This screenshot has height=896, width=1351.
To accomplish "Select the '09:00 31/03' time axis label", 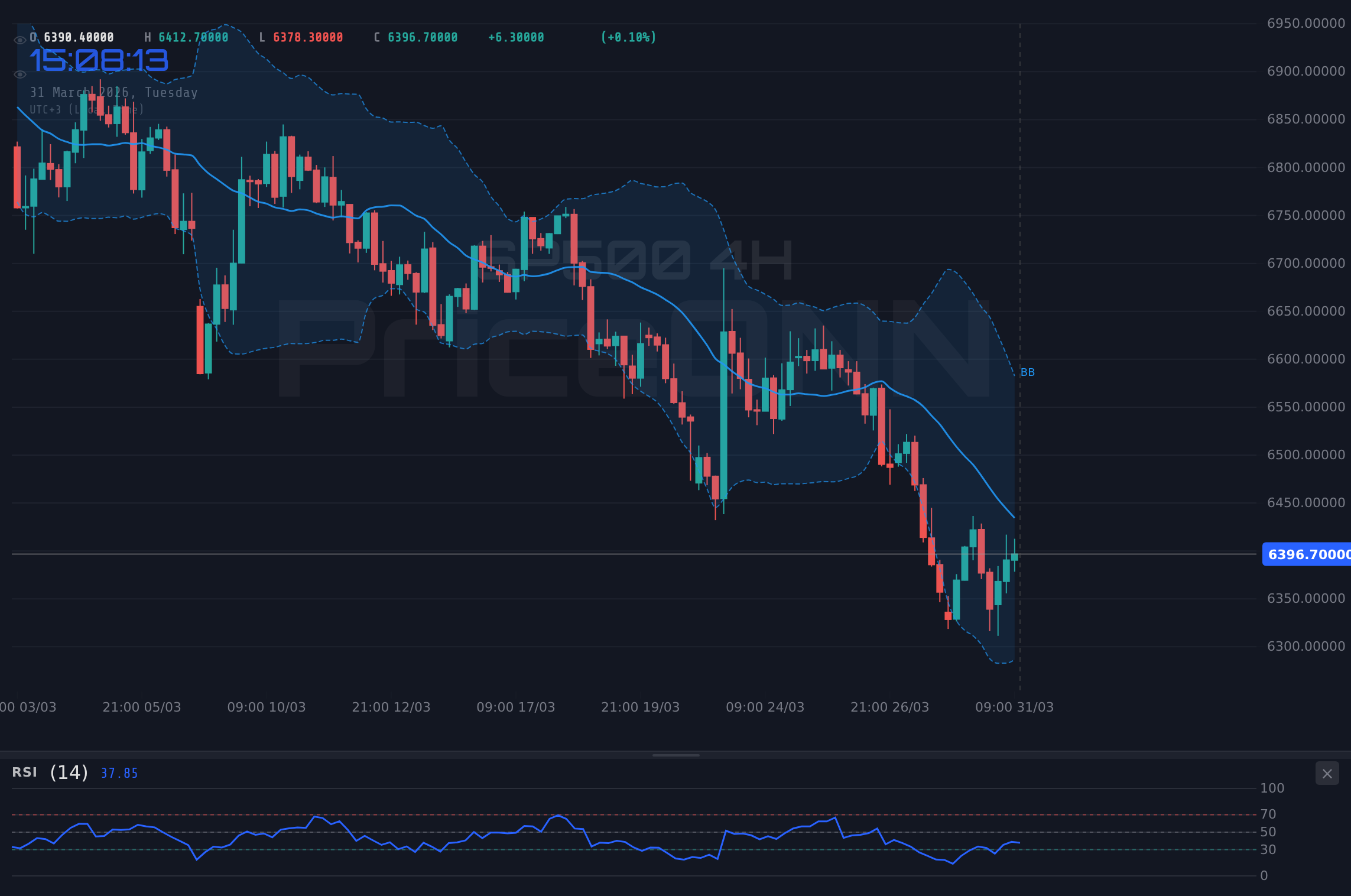I will click(x=1015, y=707).
